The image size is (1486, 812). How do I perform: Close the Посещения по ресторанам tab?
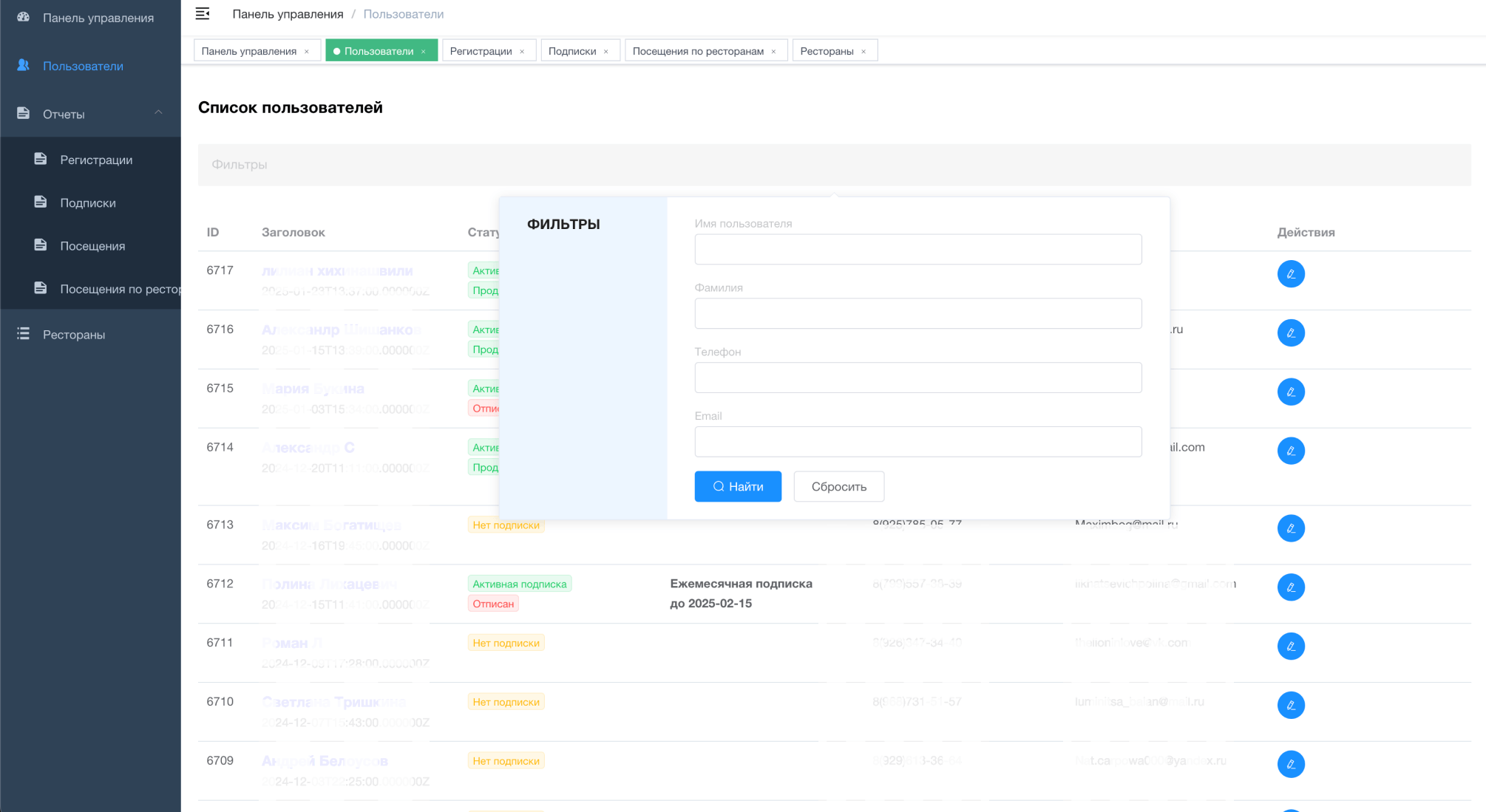774,52
